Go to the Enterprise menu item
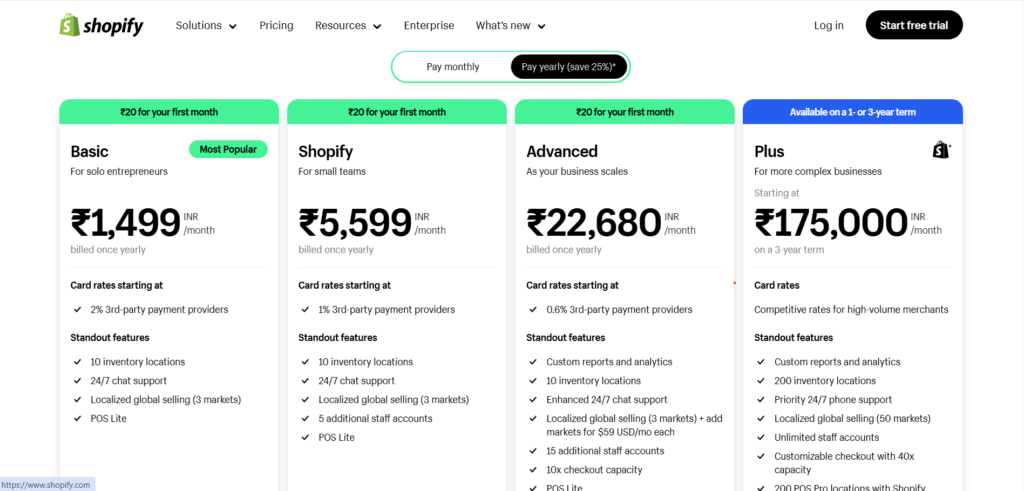 pos(429,25)
